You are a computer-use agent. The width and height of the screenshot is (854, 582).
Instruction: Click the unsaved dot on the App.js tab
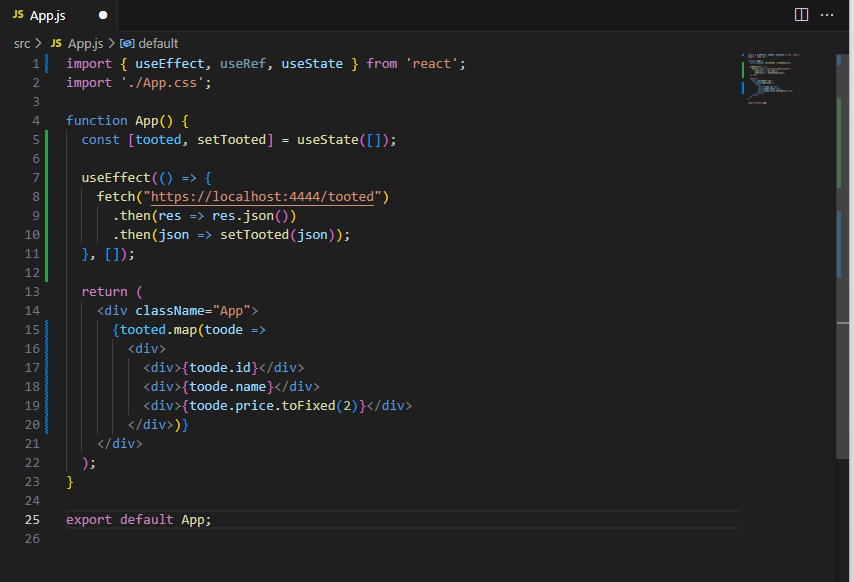click(x=102, y=16)
